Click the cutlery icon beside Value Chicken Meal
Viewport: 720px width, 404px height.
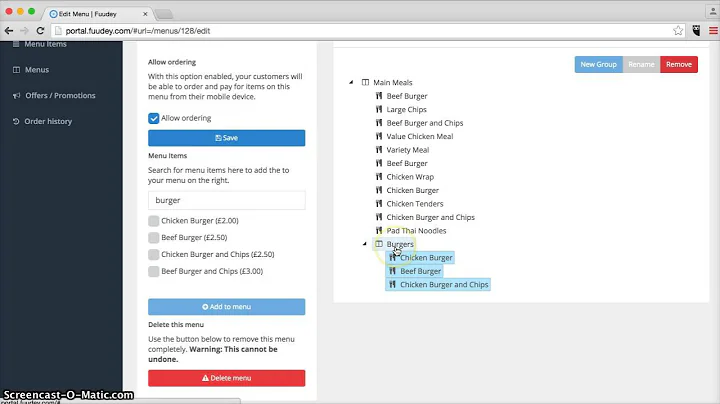[x=379, y=136]
